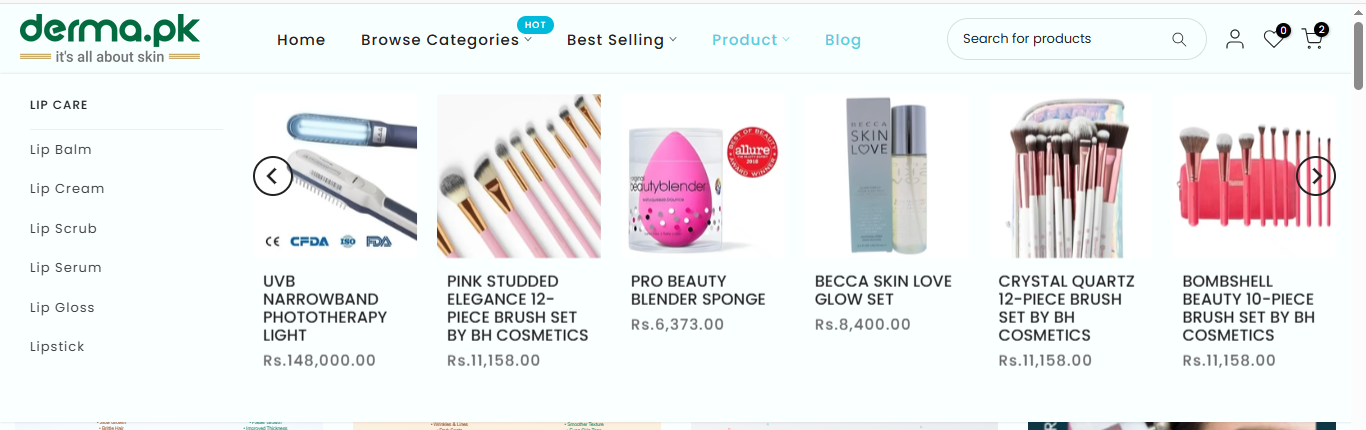The image size is (1366, 430).
Task: Expand the Browse Categories dropdown
Action: click(446, 40)
